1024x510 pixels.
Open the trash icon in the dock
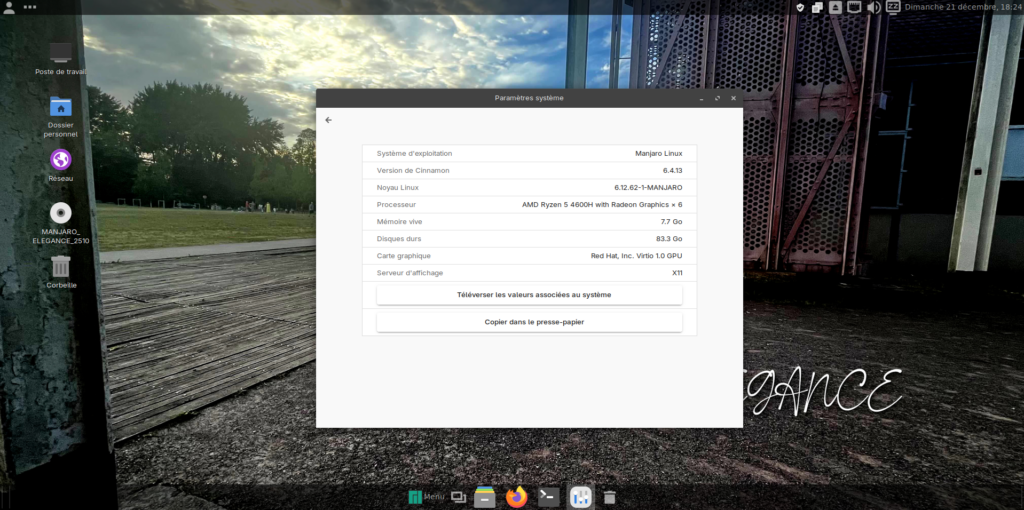pyautogui.click(x=610, y=497)
